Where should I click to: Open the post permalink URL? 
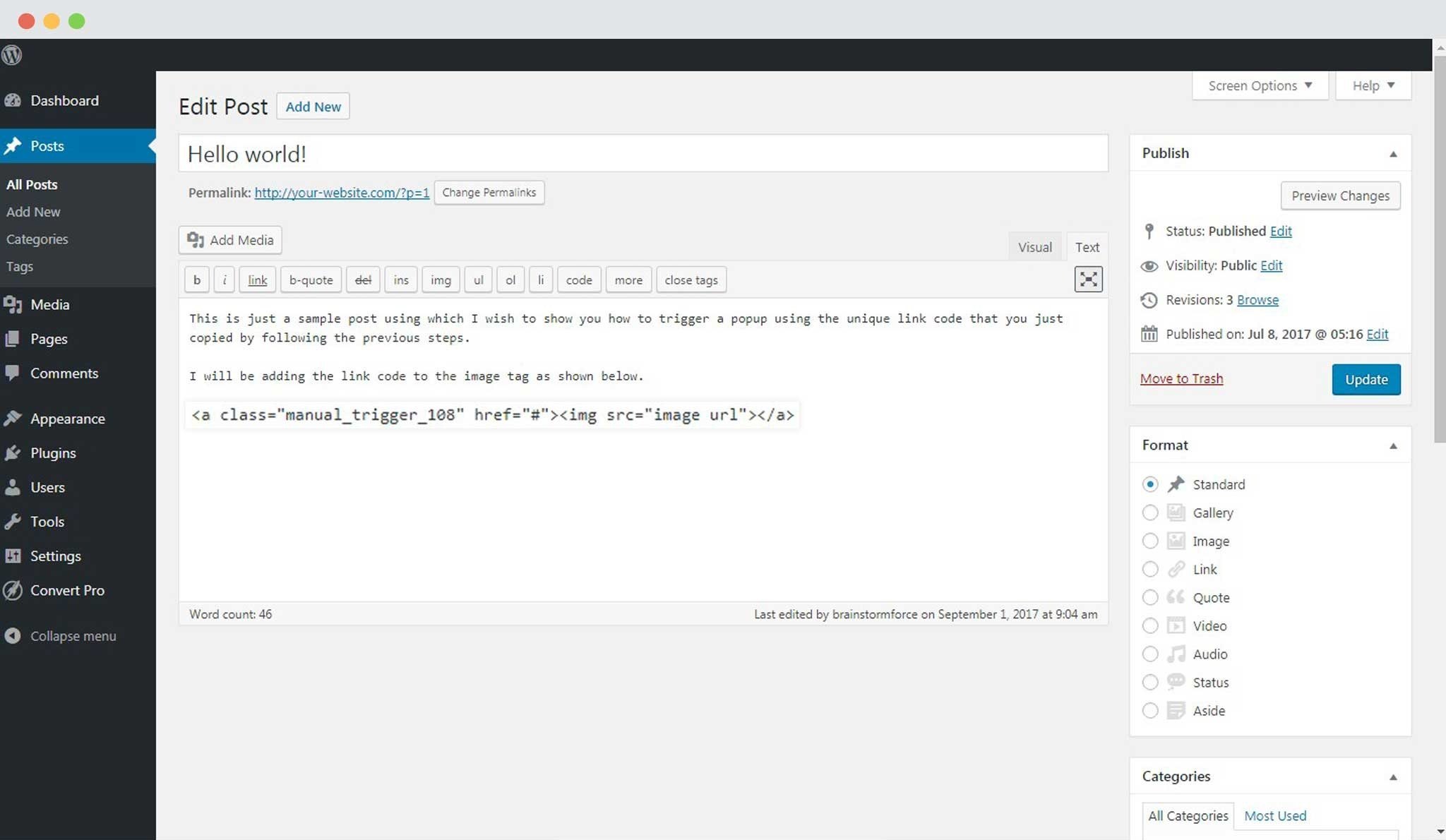342,193
